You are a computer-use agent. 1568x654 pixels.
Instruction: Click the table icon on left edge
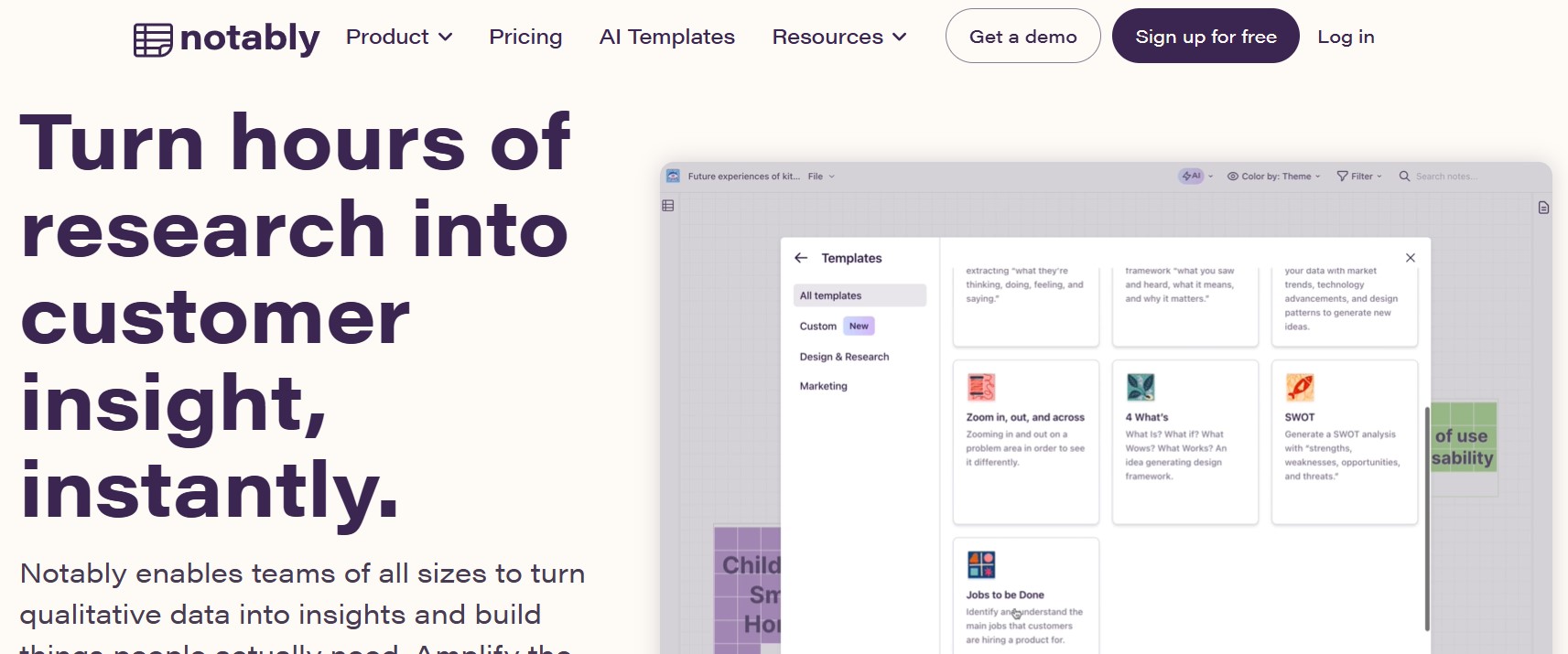point(668,206)
